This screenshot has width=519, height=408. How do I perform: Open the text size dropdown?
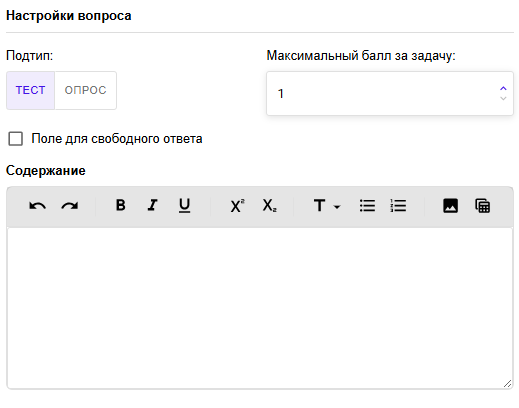327,206
